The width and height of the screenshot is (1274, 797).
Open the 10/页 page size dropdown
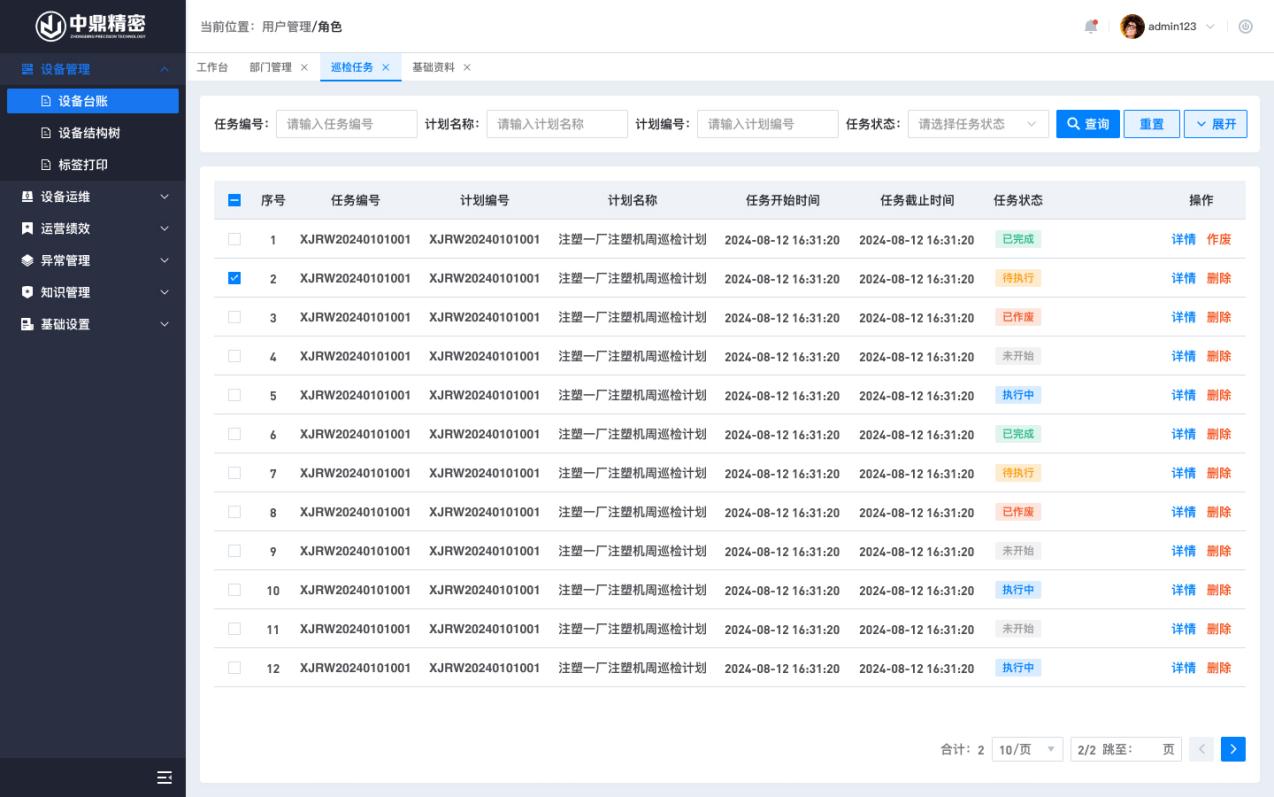(x=1027, y=749)
